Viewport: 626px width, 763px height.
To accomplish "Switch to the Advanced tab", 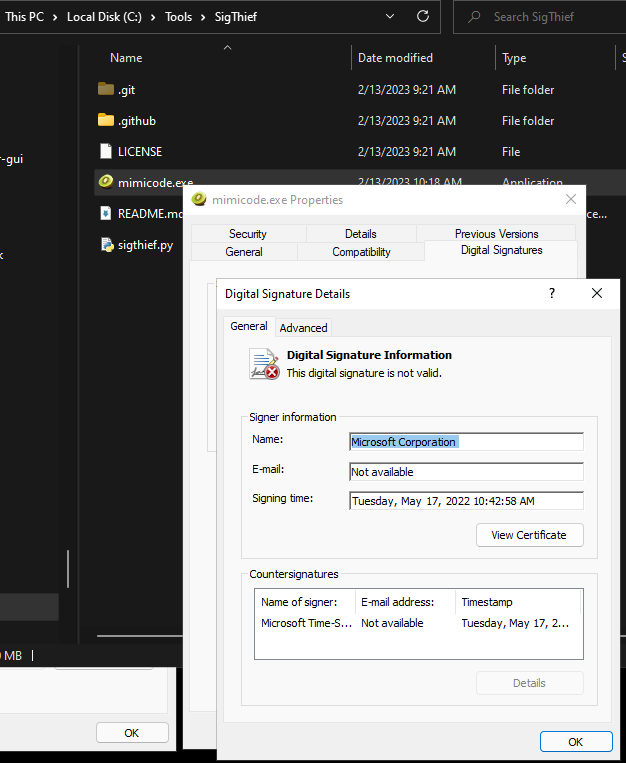I will point(303,327).
